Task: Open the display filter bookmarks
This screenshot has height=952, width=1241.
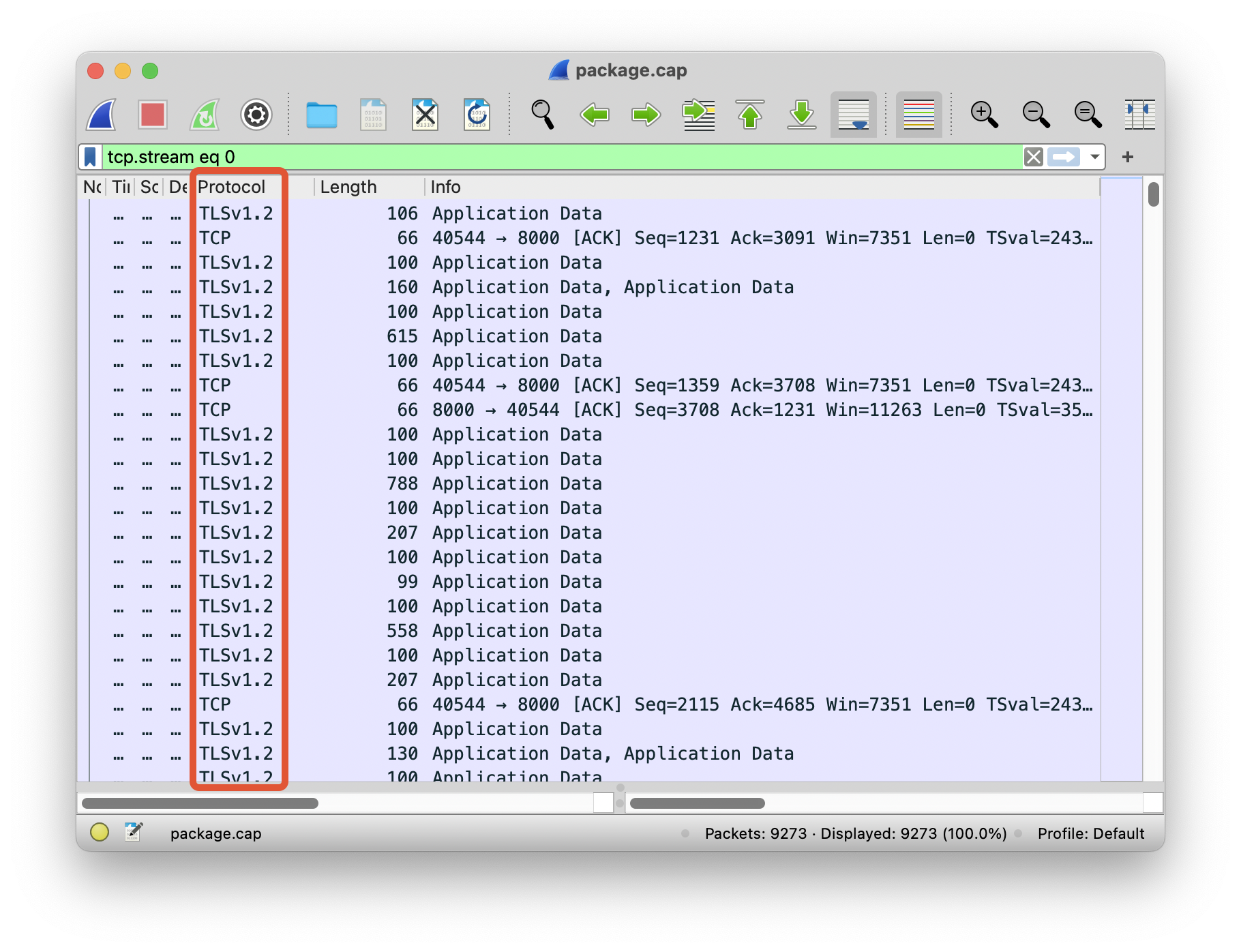Action: coord(90,157)
